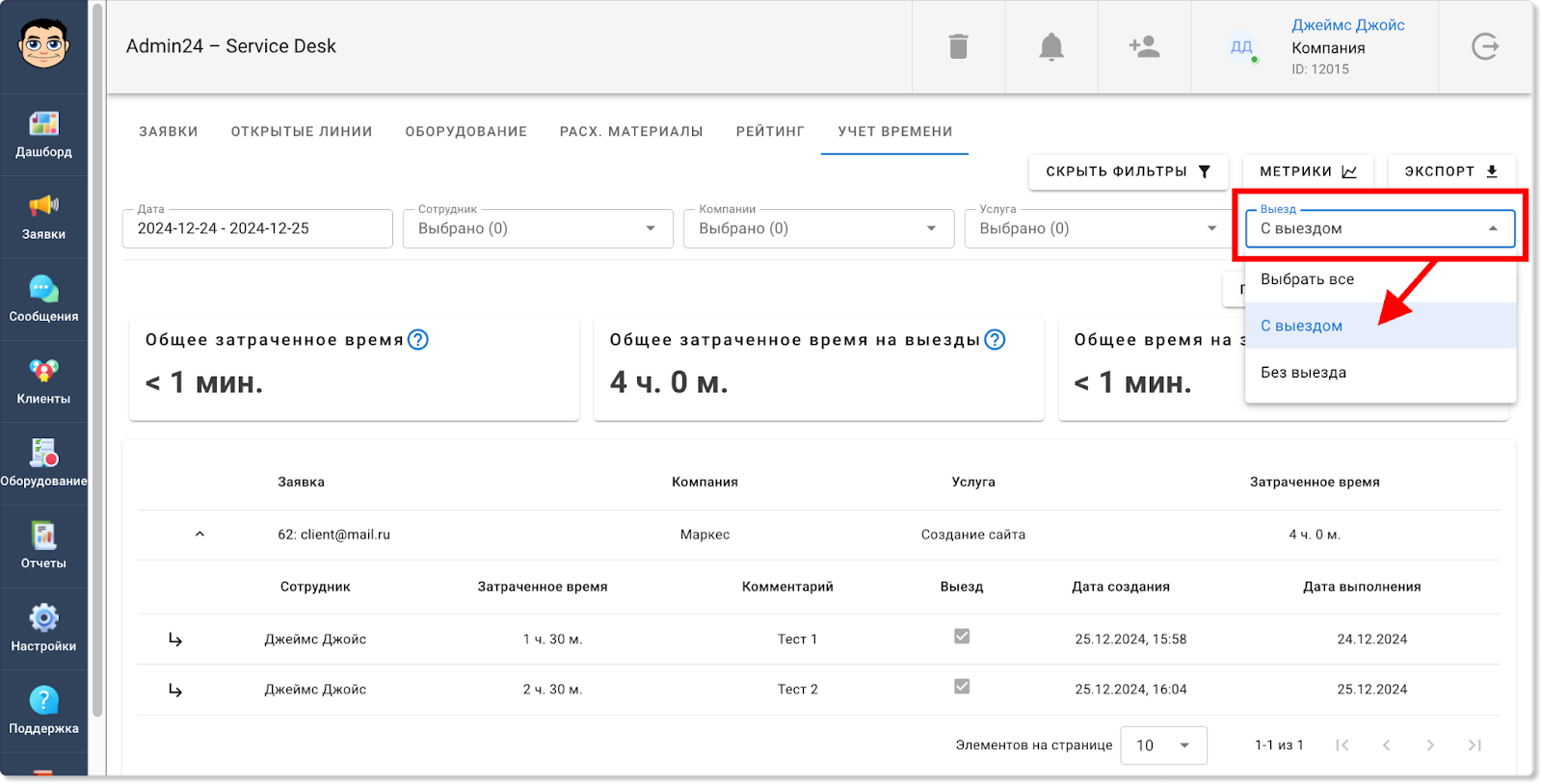Open the Рейтинг tab

pyautogui.click(x=770, y=132)
